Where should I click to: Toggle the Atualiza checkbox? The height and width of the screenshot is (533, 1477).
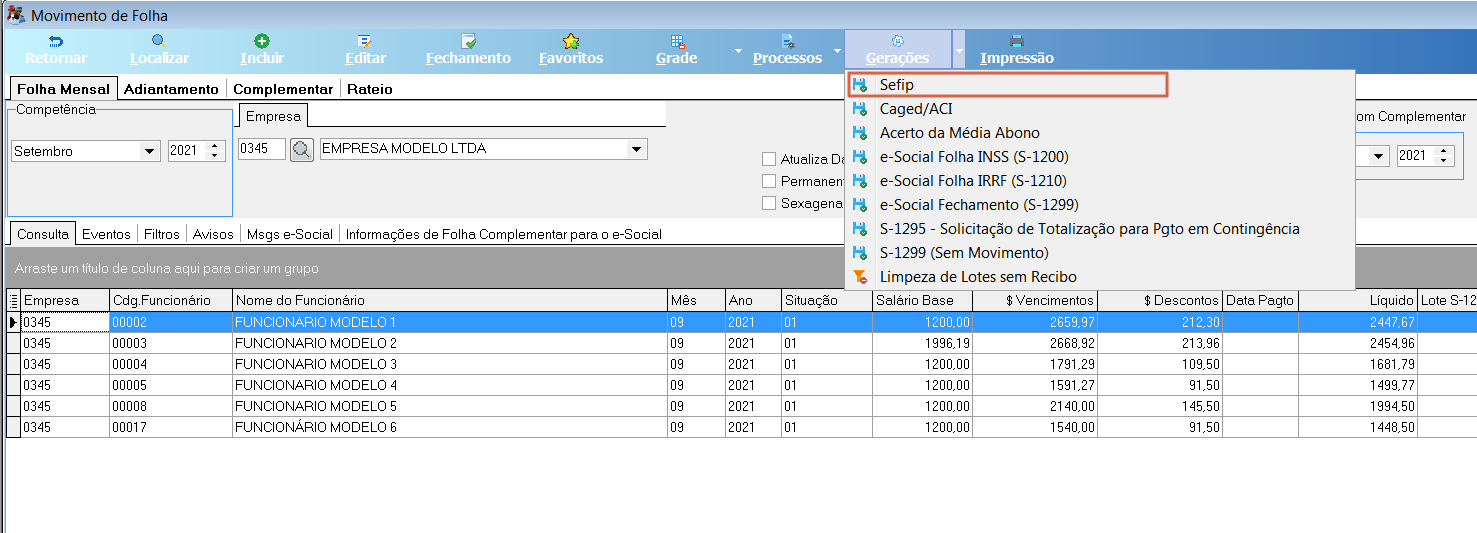(x=769, y=158)
